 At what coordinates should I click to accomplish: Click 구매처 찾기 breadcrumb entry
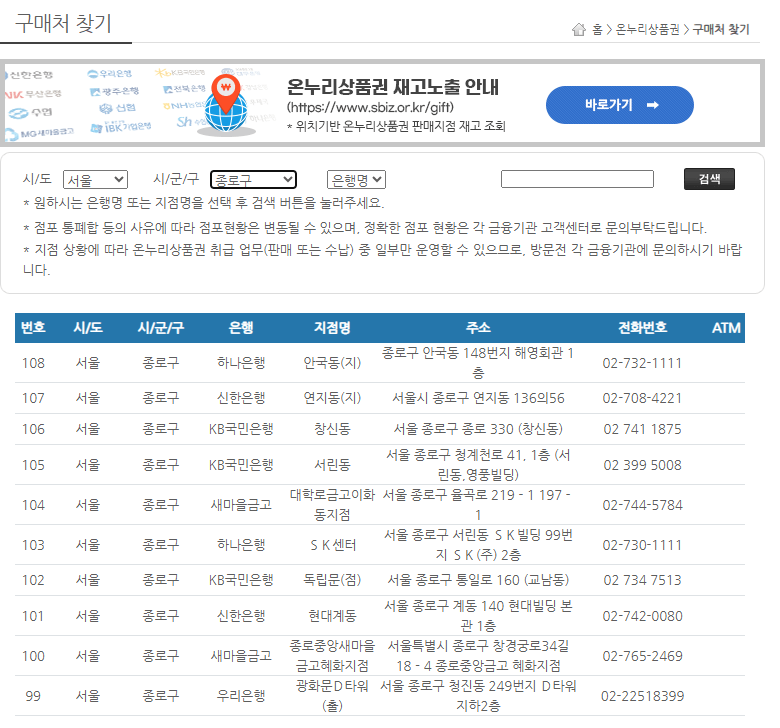point(721,29)
